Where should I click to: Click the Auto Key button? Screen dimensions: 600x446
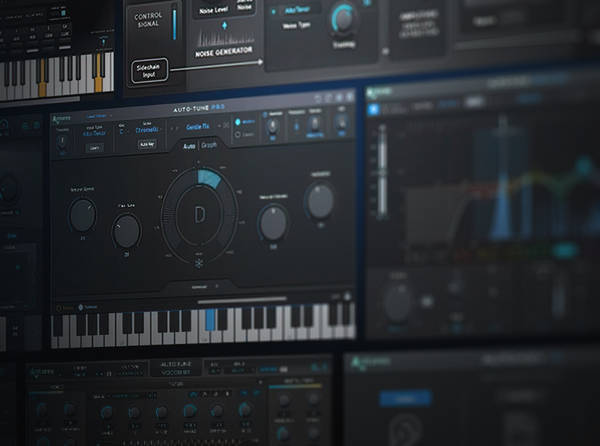point(146,144)
